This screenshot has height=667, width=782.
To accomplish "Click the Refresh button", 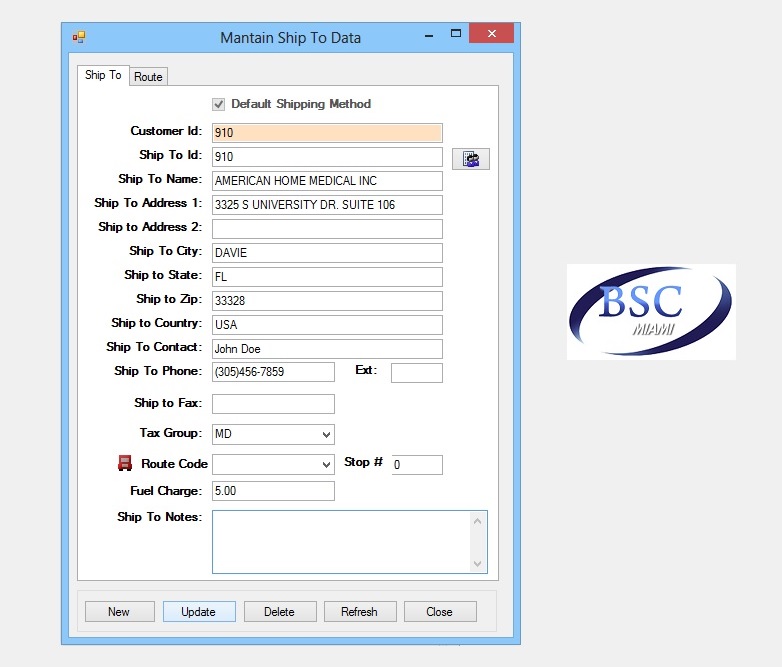I will [x=360, y=612].
